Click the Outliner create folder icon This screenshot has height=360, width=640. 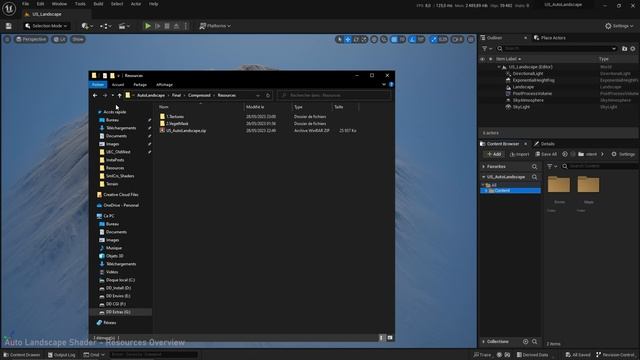pos(624,49)
